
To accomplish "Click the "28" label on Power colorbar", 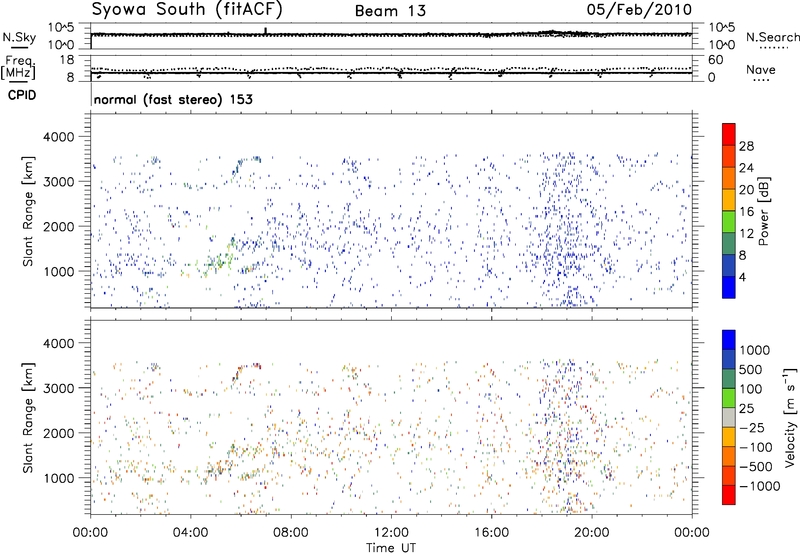I will (x=746, y=146).
